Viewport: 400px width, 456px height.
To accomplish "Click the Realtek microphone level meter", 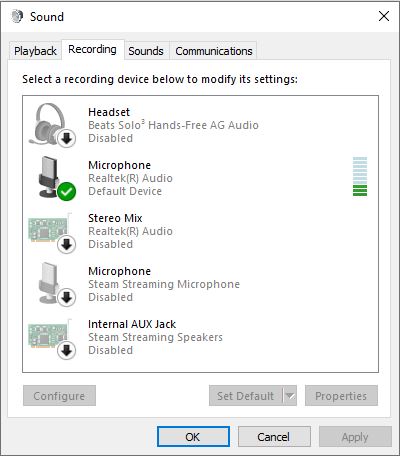I will [360, 177].
